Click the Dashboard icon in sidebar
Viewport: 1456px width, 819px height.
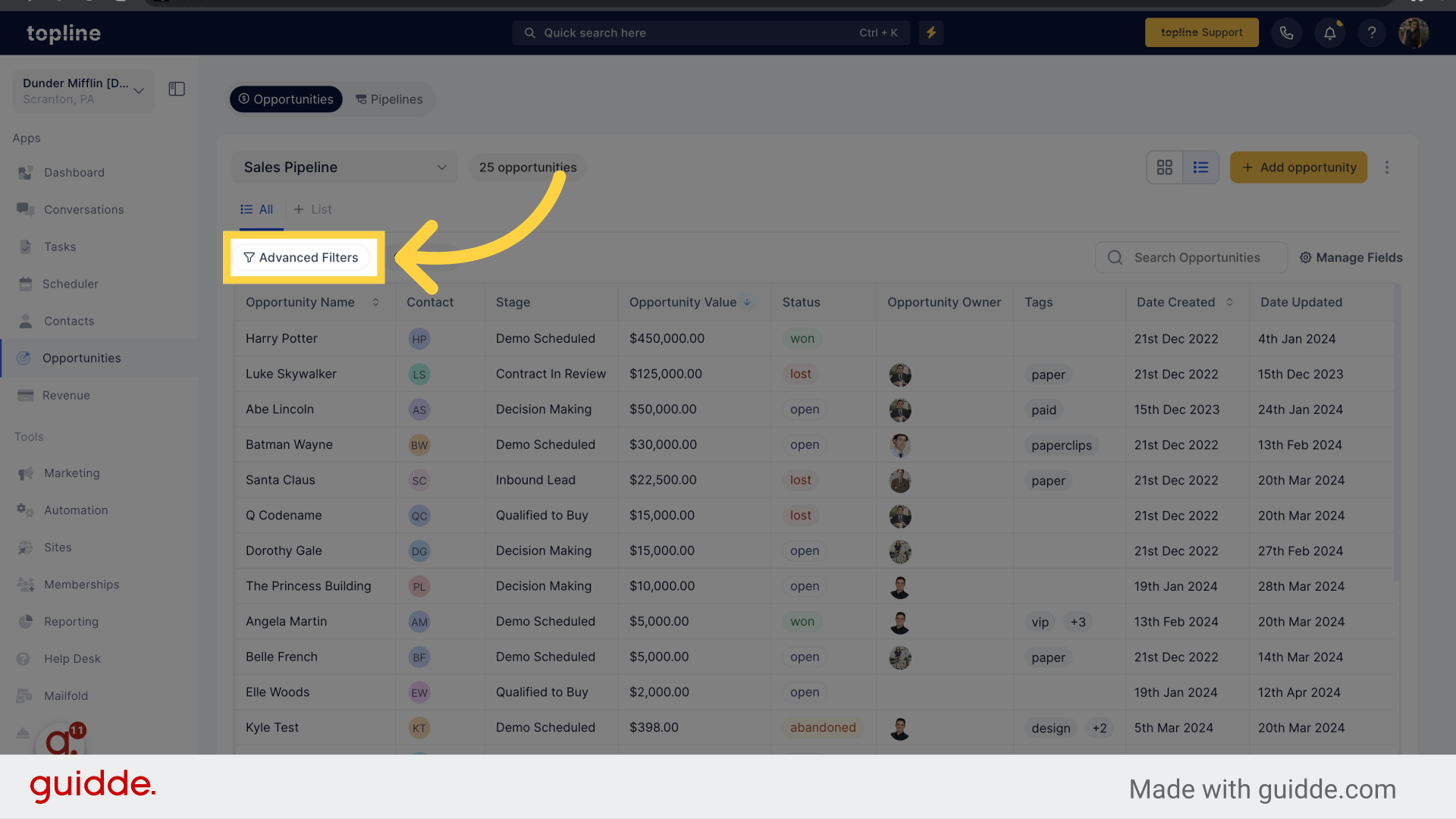tap(26, 172)
